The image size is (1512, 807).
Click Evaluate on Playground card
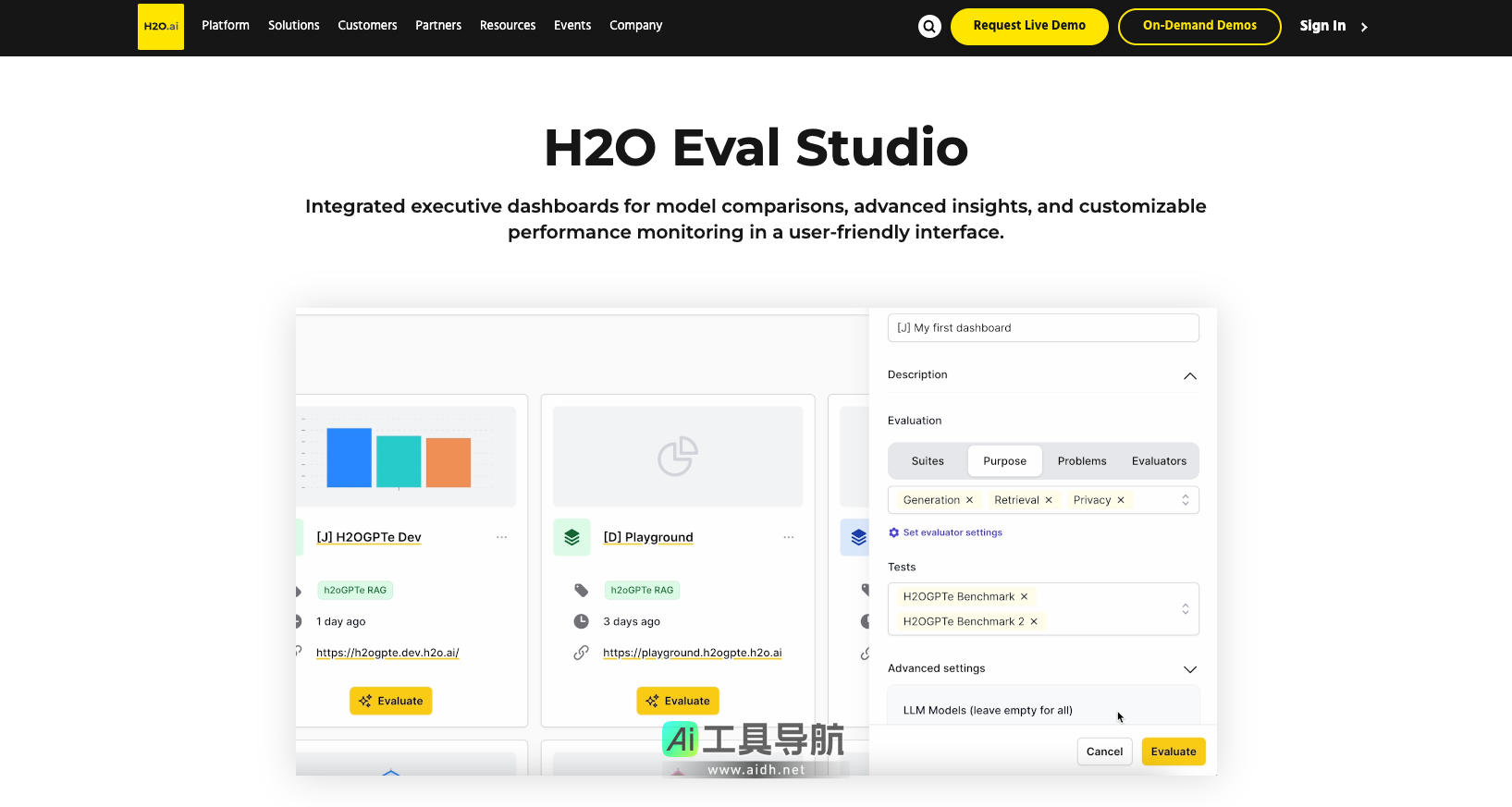click(x=678, y=701)
